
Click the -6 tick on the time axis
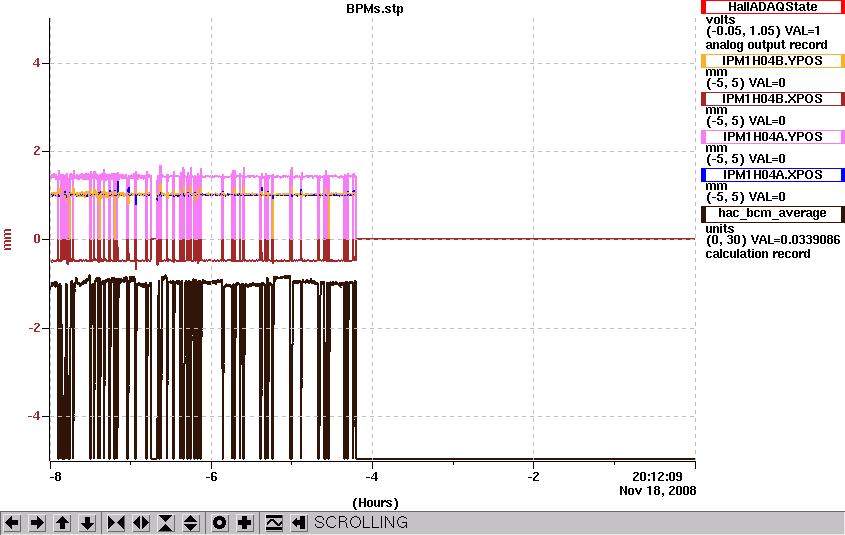click(x=211, y=477)
